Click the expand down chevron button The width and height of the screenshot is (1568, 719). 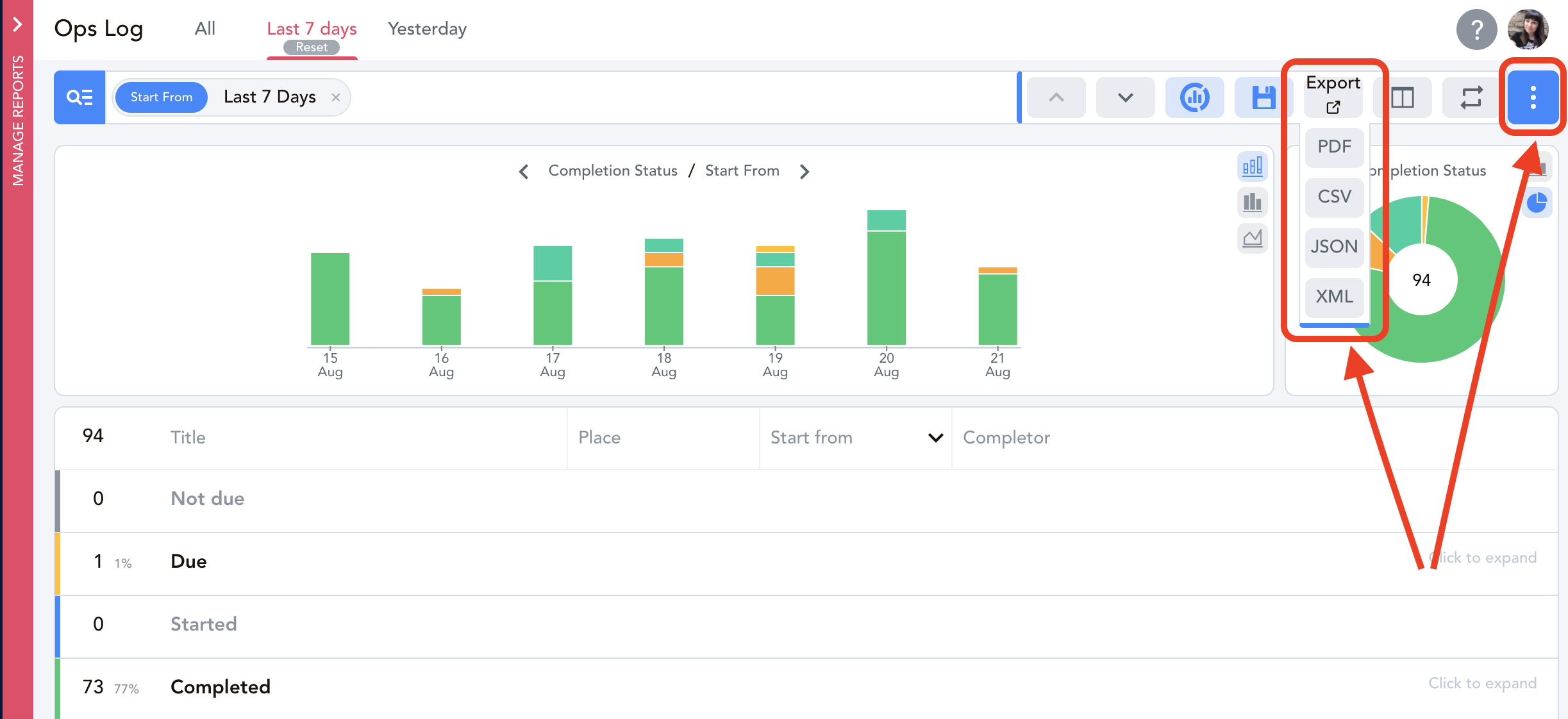tap(1126, 97)
